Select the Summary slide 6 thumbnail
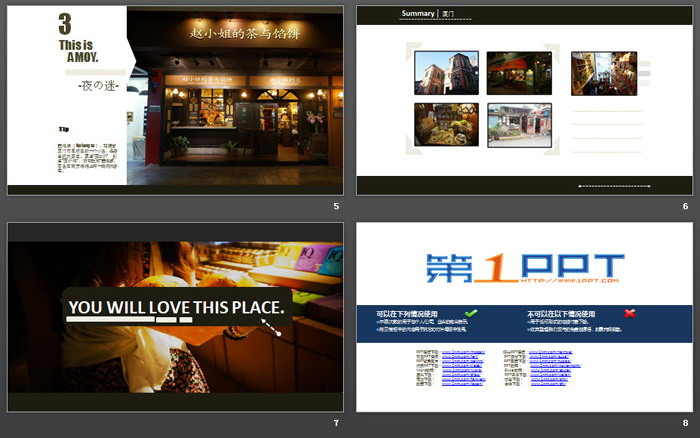The height and width of the screenshot is (438, 700). point(524,100)
